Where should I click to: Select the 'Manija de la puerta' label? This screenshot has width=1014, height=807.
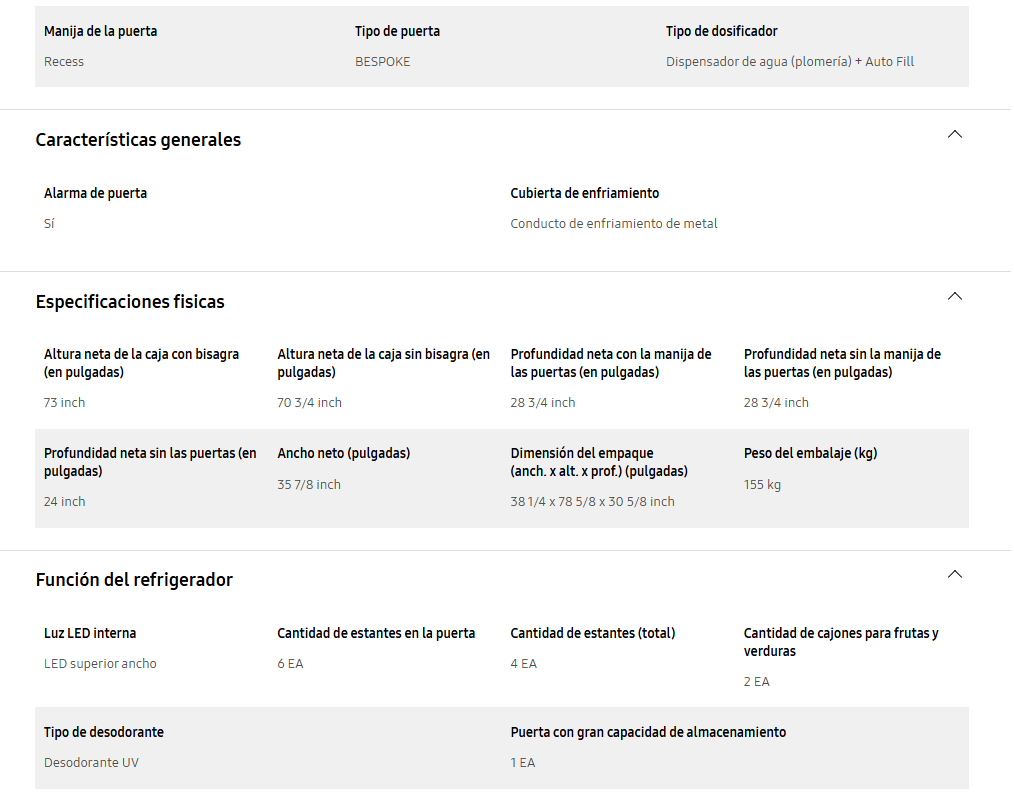click(100, 31)
